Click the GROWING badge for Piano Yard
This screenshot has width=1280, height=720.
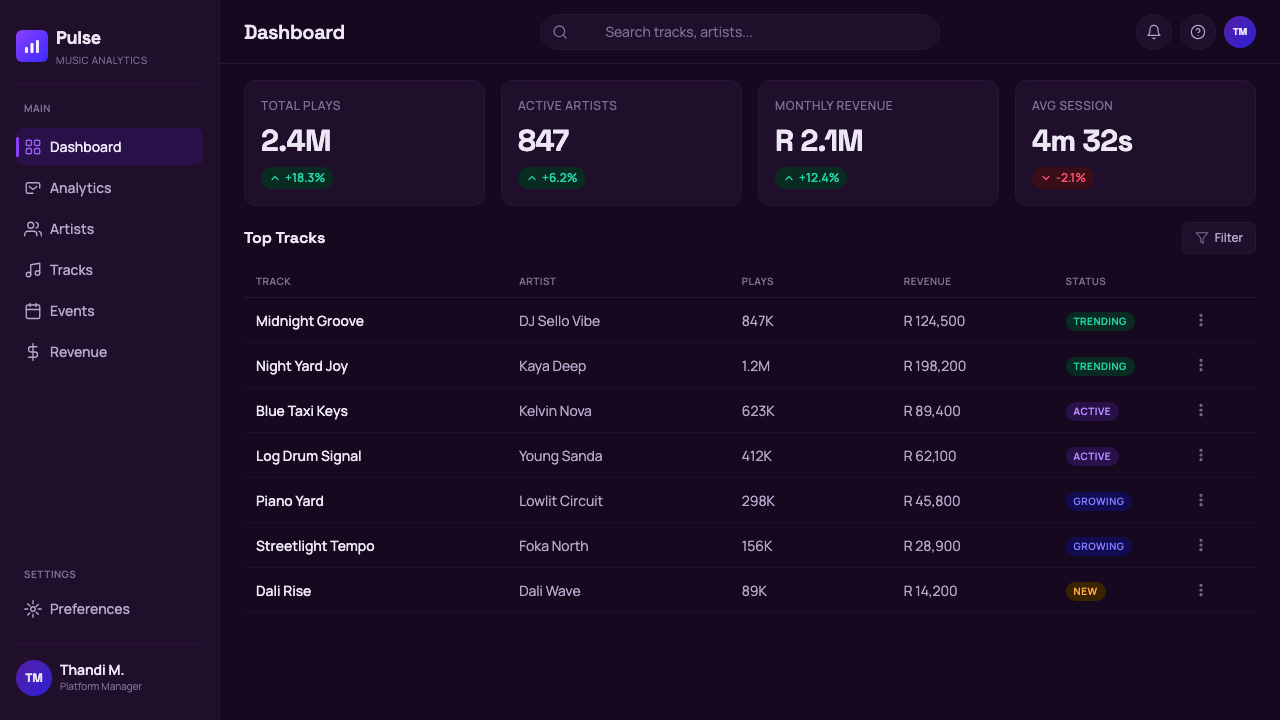[1099, 501]
